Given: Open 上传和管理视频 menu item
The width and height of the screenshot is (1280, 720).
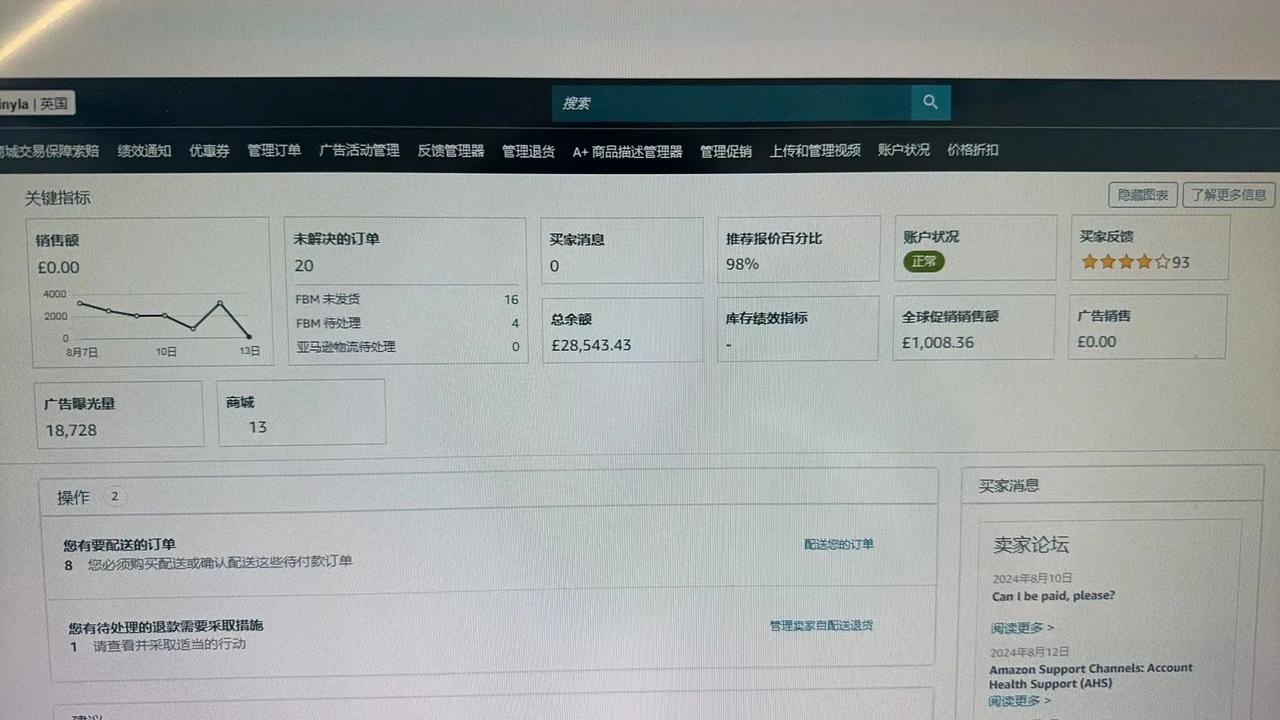Looking at the screenshot, I should tap(815, 151).
